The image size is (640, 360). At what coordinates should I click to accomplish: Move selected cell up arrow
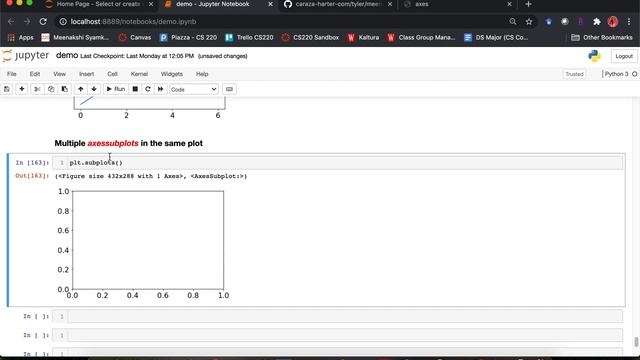coord(80,89)
